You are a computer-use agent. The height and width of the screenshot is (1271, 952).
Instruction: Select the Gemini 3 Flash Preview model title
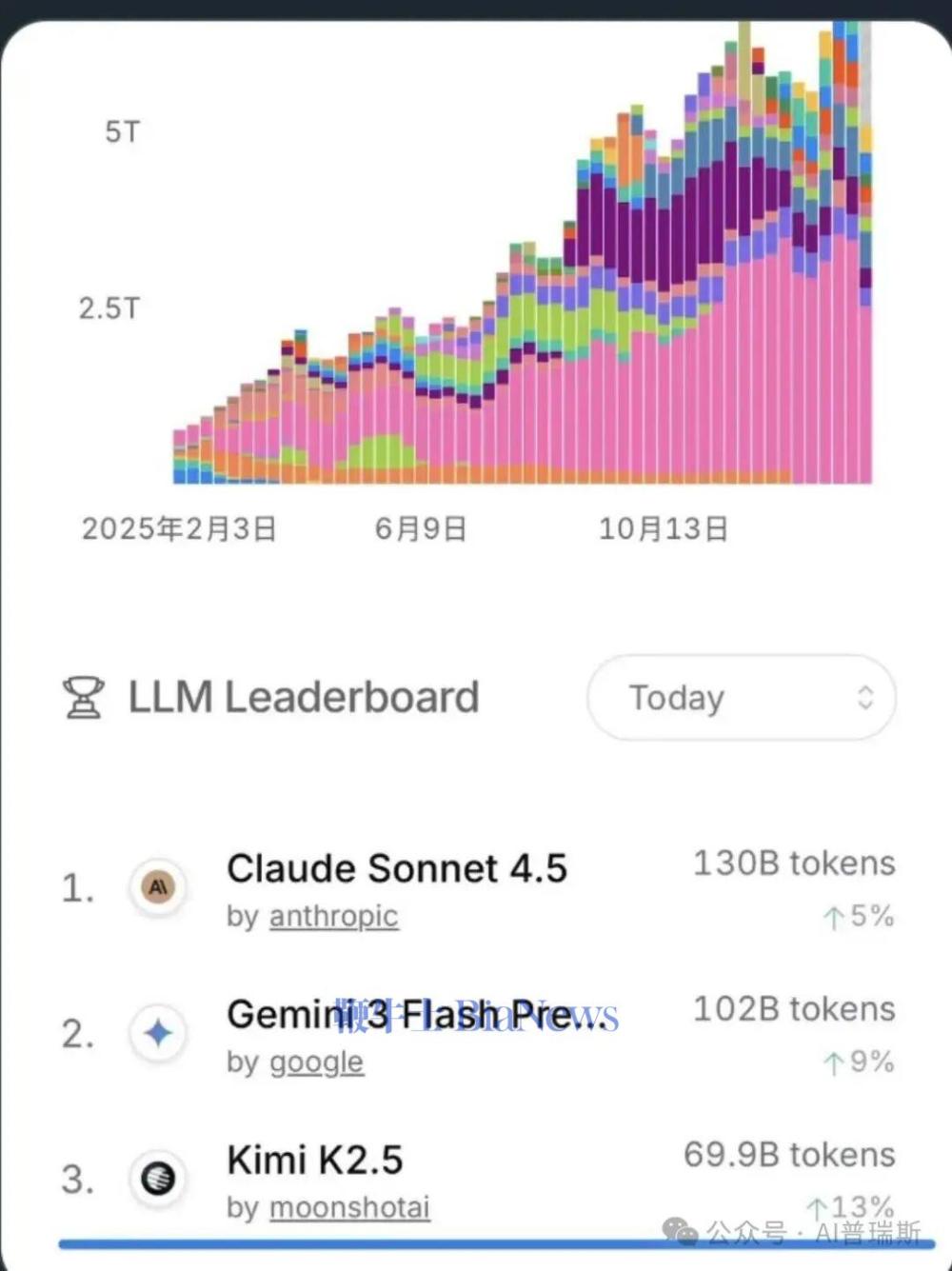click(416, 1015)
